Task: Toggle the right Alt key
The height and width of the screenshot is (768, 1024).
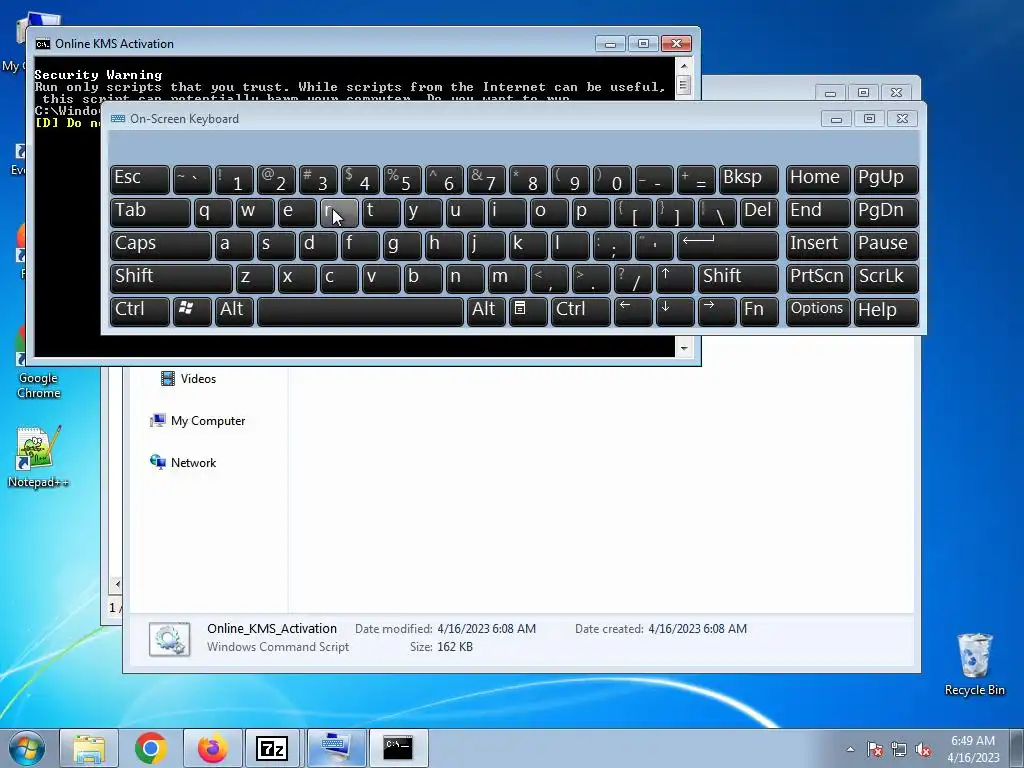Action: coord(486,311)
